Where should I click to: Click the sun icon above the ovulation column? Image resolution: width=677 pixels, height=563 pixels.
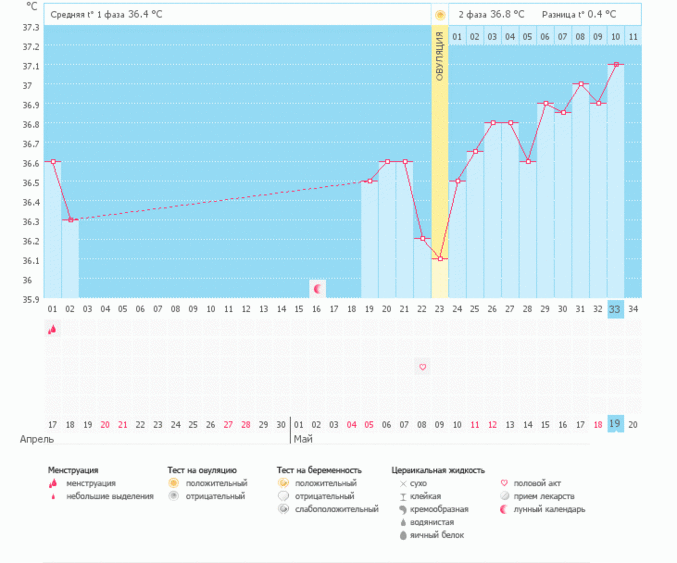click(440, 15)
